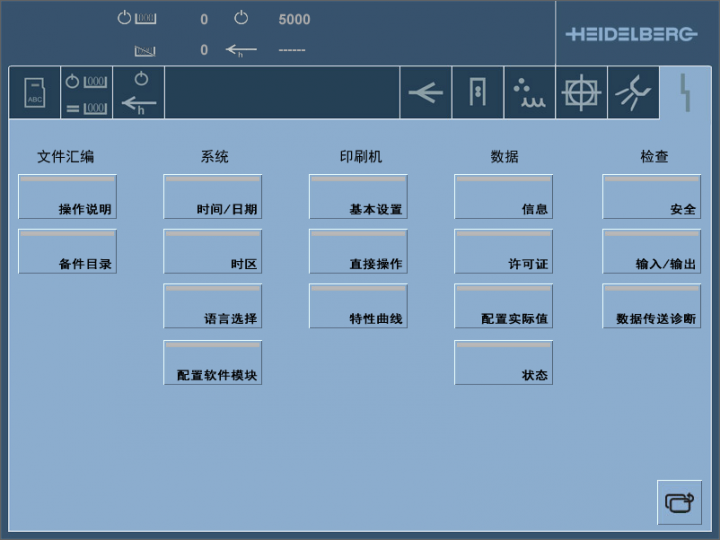Open 配置实际值 button
Screen dimensions: 720x540
tap(503, 306)
